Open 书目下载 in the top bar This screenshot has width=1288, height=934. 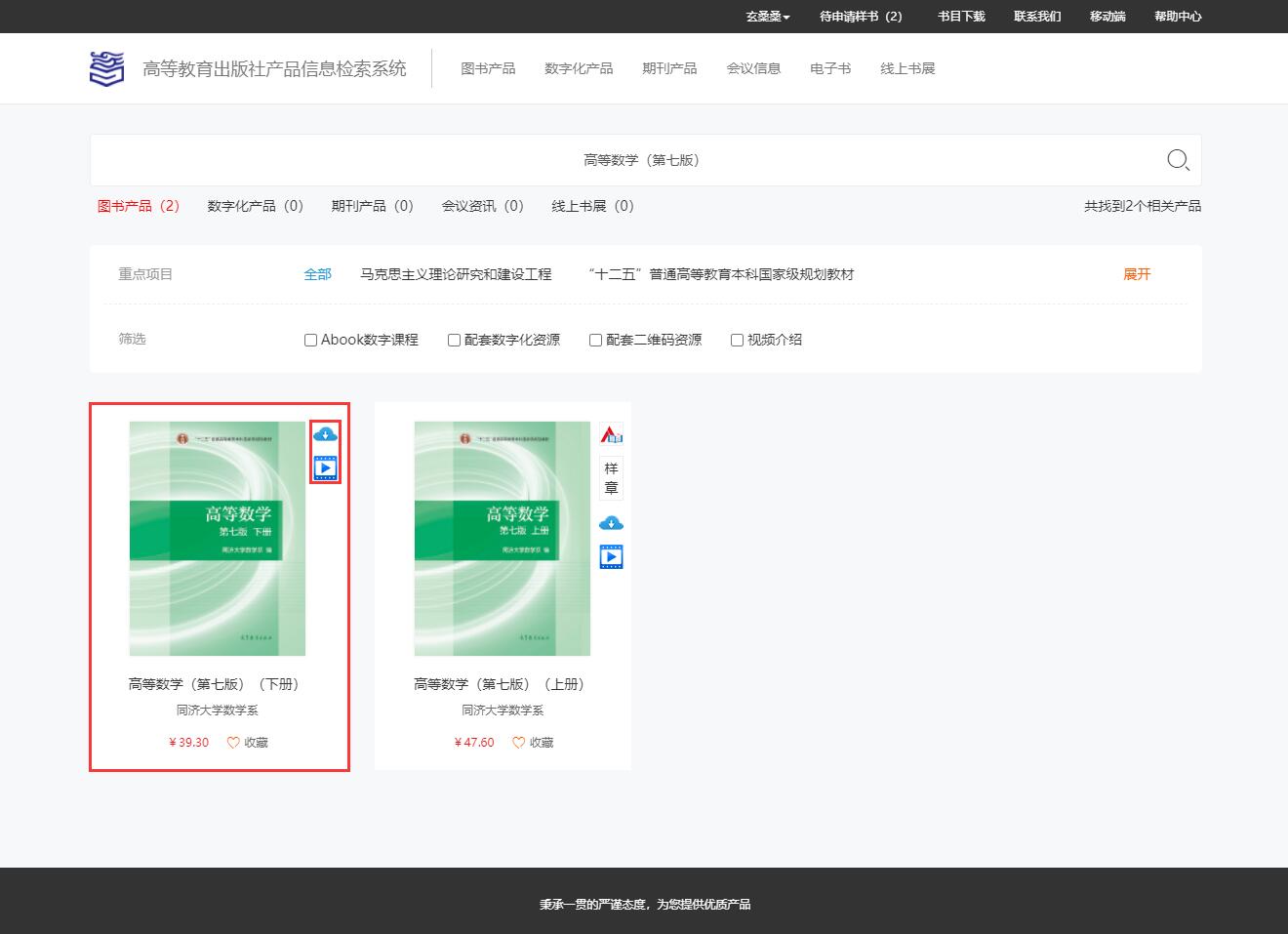pyautogui.click(x=959, y=17)
